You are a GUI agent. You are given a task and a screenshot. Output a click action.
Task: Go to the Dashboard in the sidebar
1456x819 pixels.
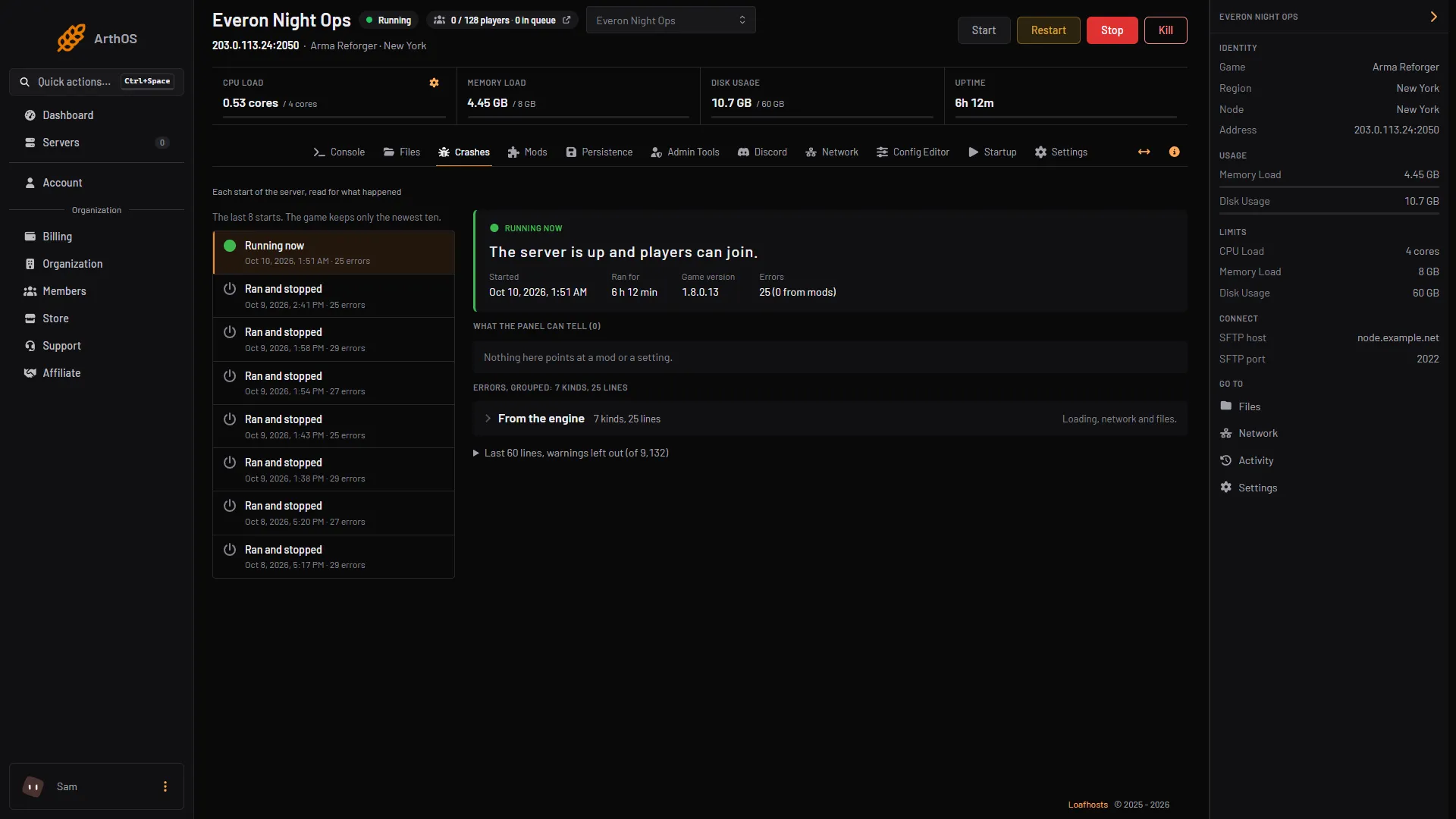click(x=96, y=115)
